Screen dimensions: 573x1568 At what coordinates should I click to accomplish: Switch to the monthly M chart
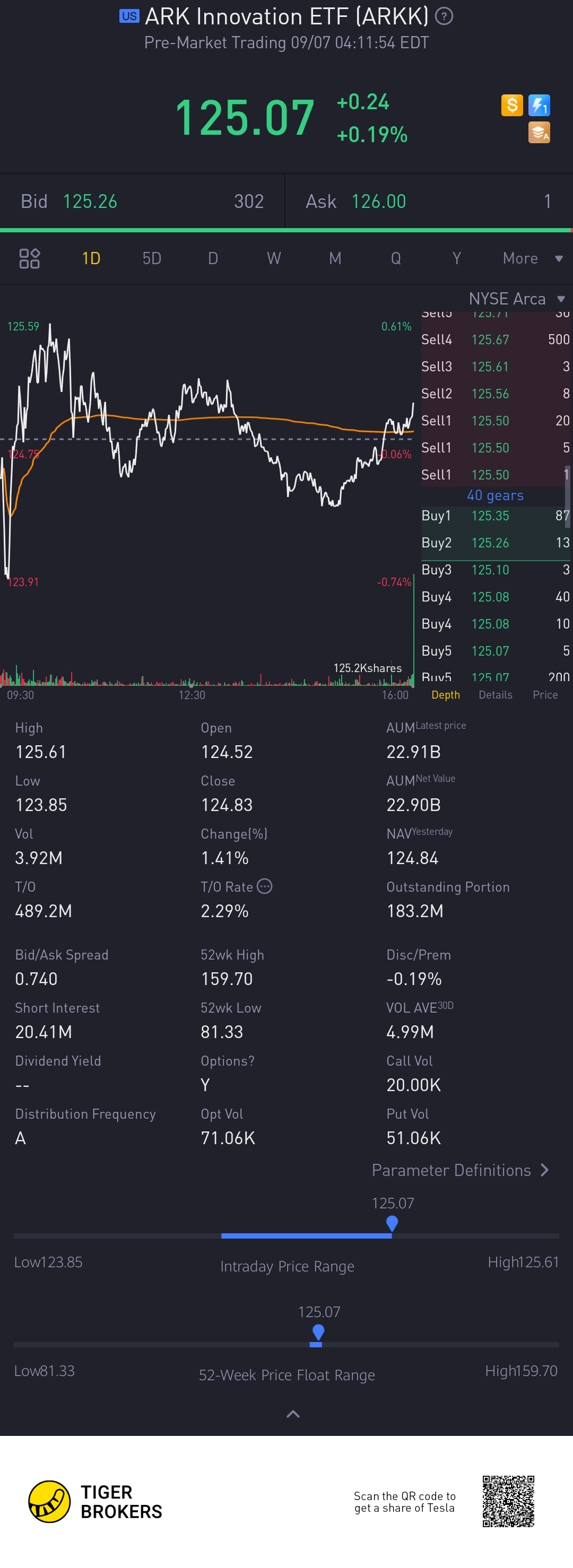(335, 258)
